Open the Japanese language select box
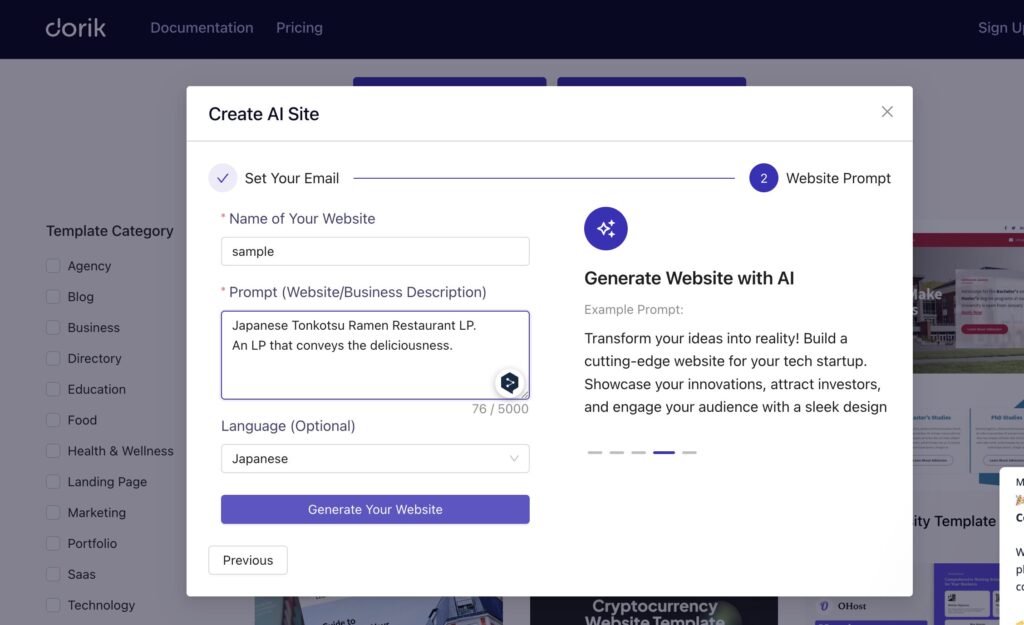Screen dimensions: 1024x625 click(x=374, y=459)
